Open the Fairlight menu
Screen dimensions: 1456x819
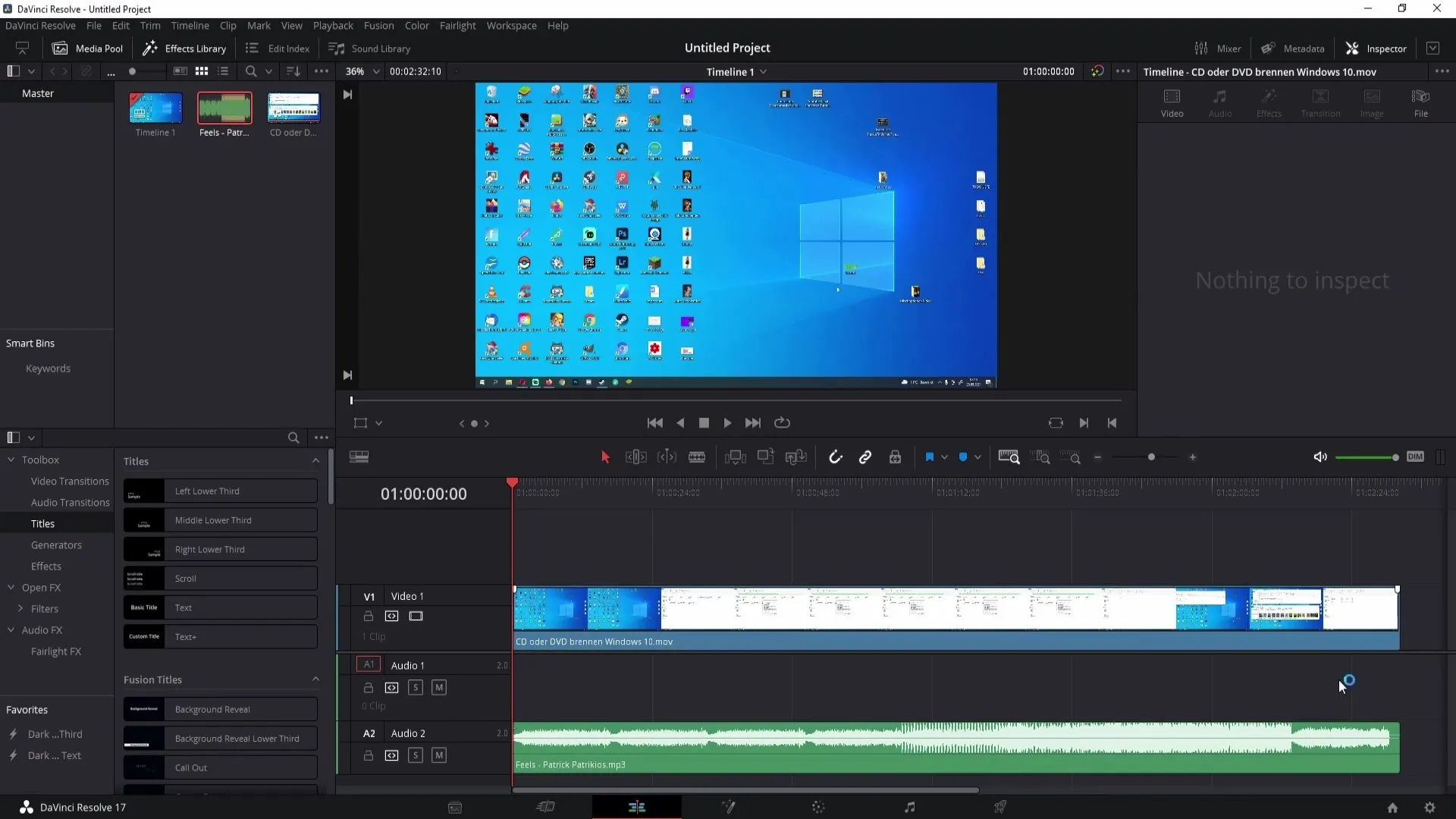[457, 25]
